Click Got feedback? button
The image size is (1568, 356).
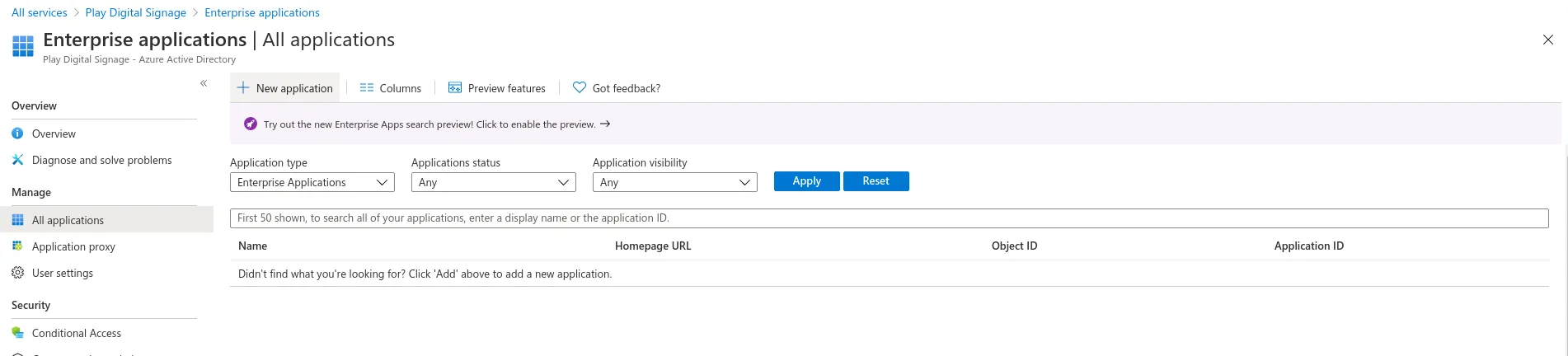point(617,88)
